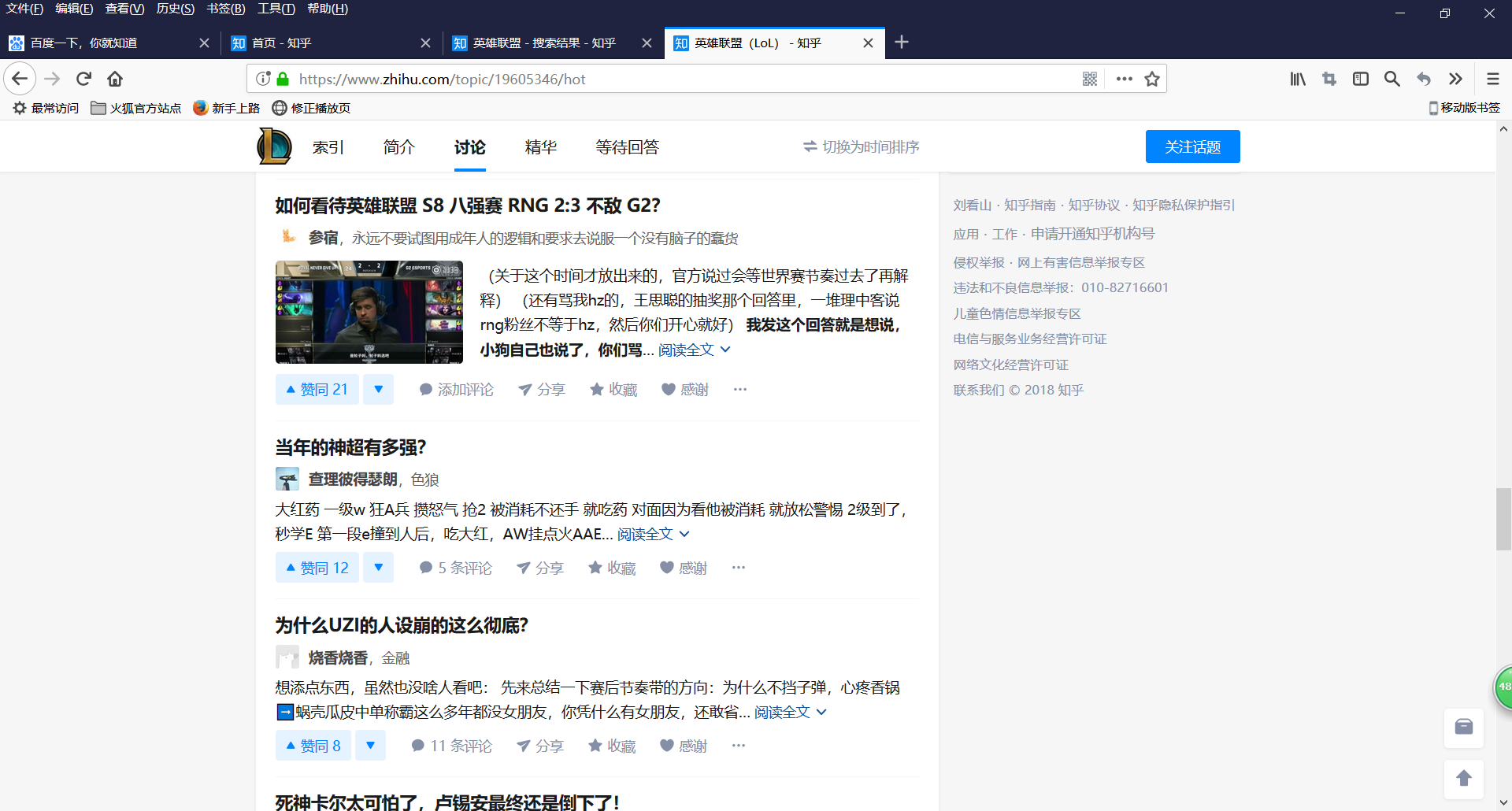
Task: Open author 查理彼得瑟朗 profile
Action: [x=353, y=479]
